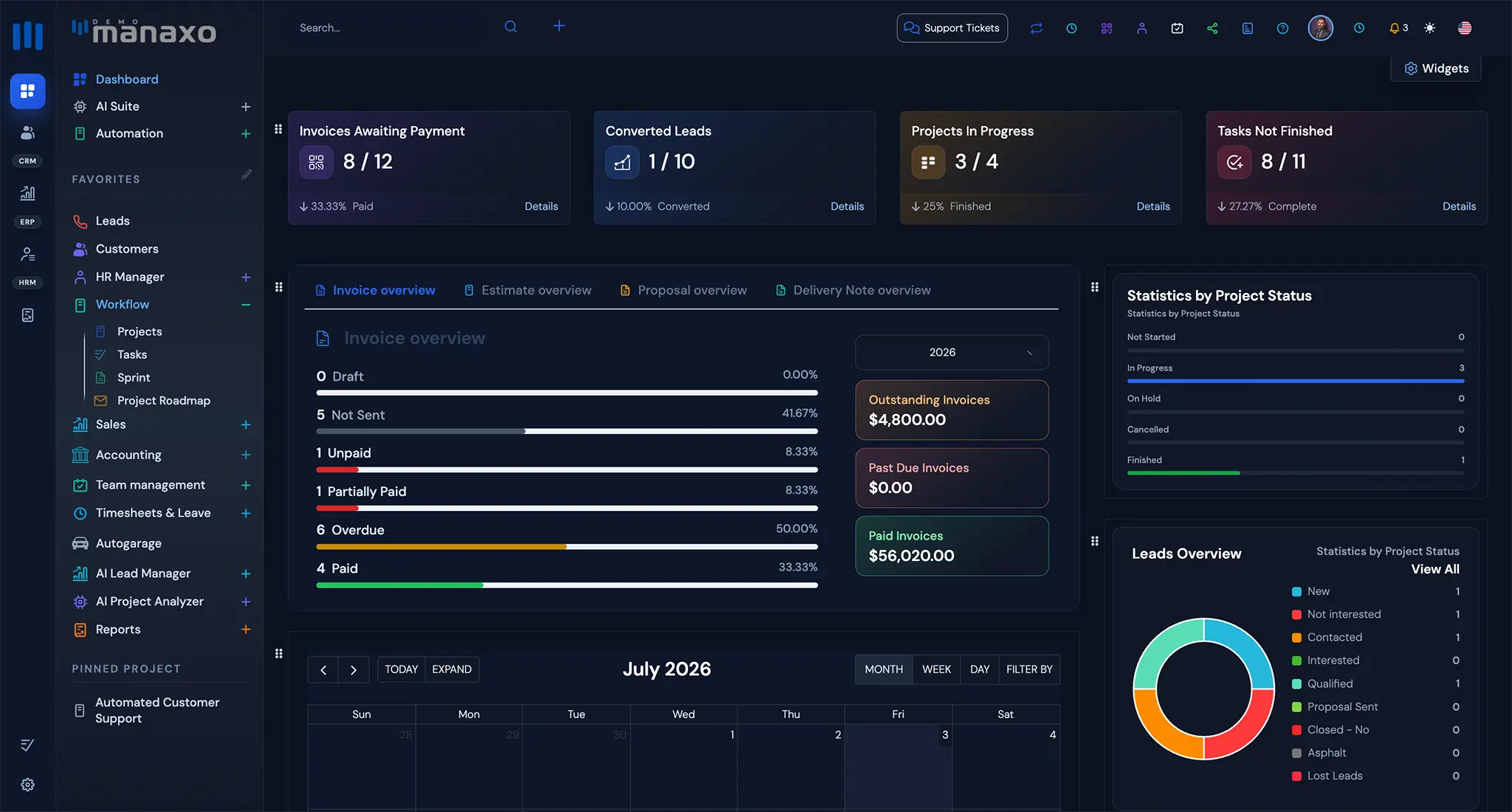Click the In Progress status bar
1512x812 pixels.
(1296, 381)
